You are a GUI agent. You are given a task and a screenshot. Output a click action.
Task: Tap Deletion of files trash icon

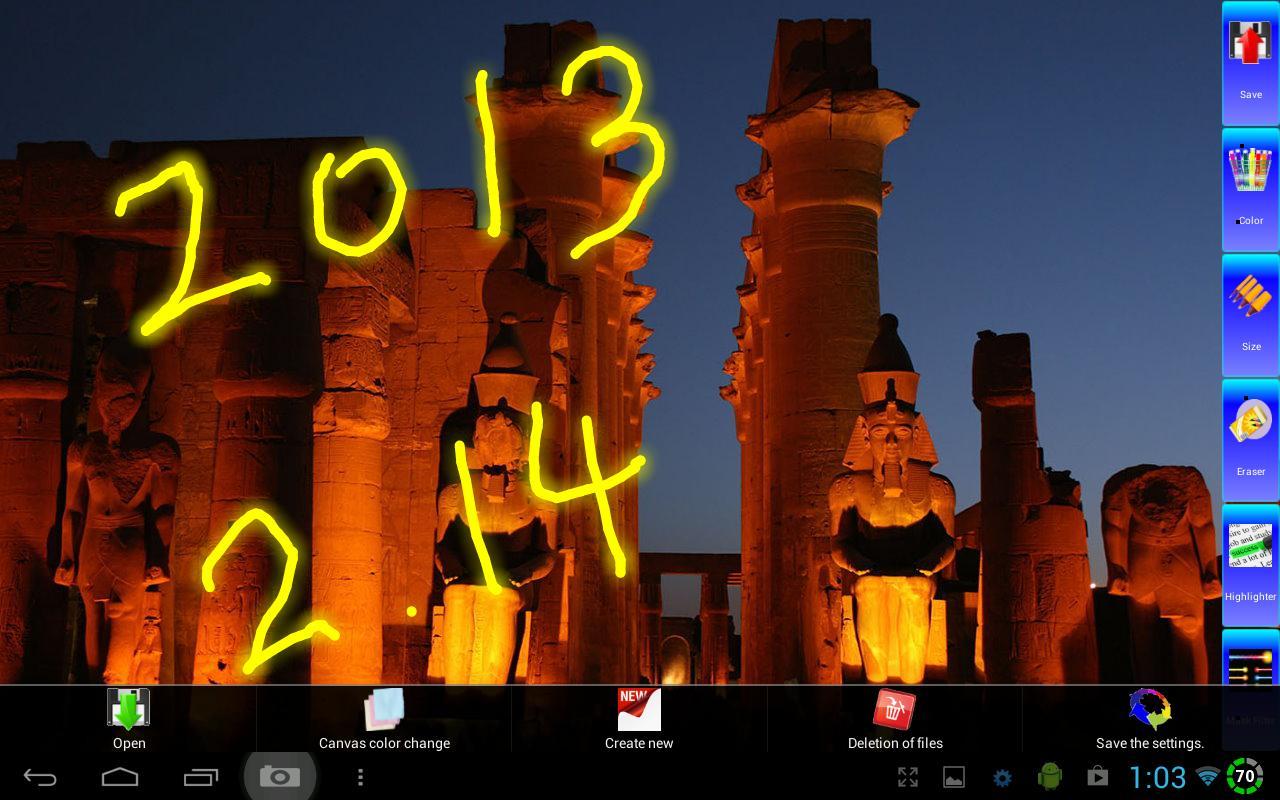pos(894,719)
